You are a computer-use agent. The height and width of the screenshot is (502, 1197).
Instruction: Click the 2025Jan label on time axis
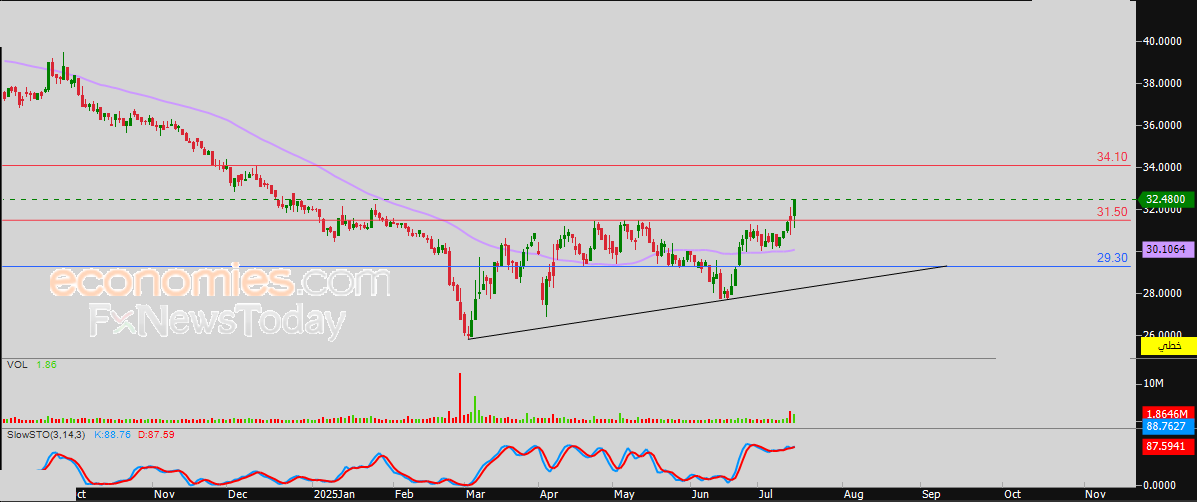click(335, 494)
